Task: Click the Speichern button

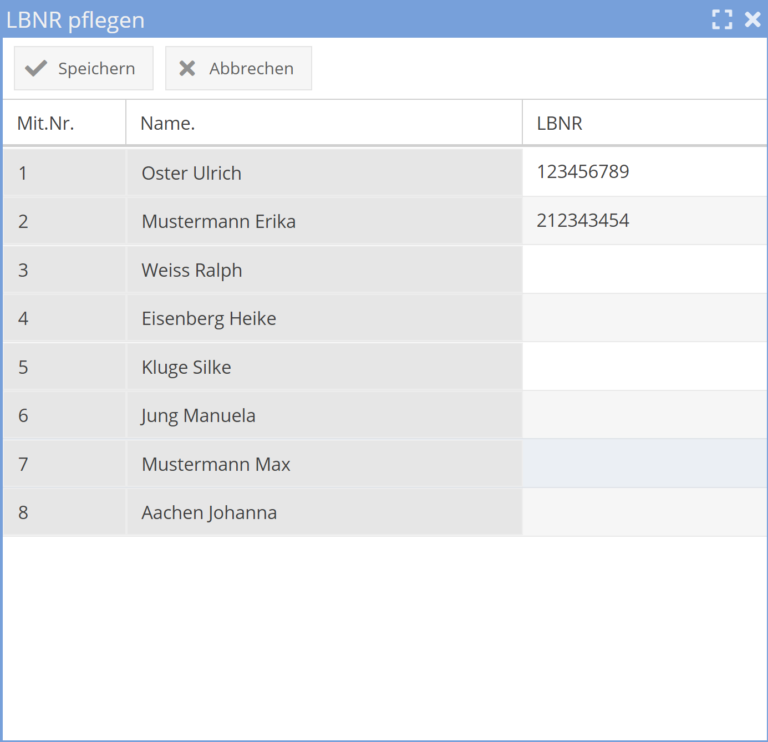Action: tap(83, 69)
